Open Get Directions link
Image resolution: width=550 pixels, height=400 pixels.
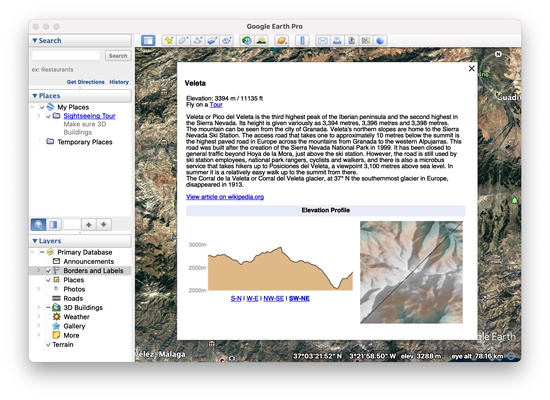tap(86, 82)
